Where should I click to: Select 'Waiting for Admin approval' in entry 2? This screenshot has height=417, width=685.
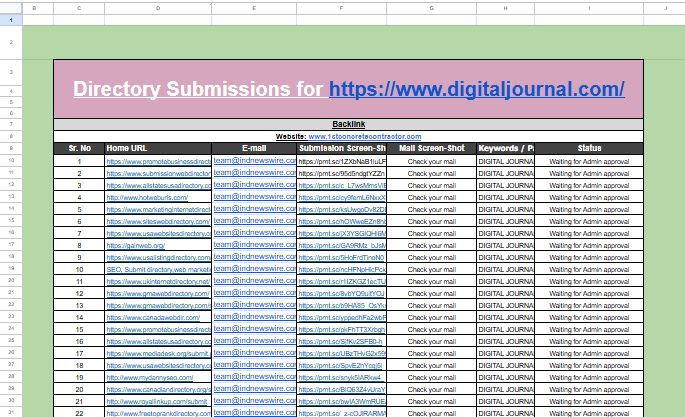coord(589,174)
